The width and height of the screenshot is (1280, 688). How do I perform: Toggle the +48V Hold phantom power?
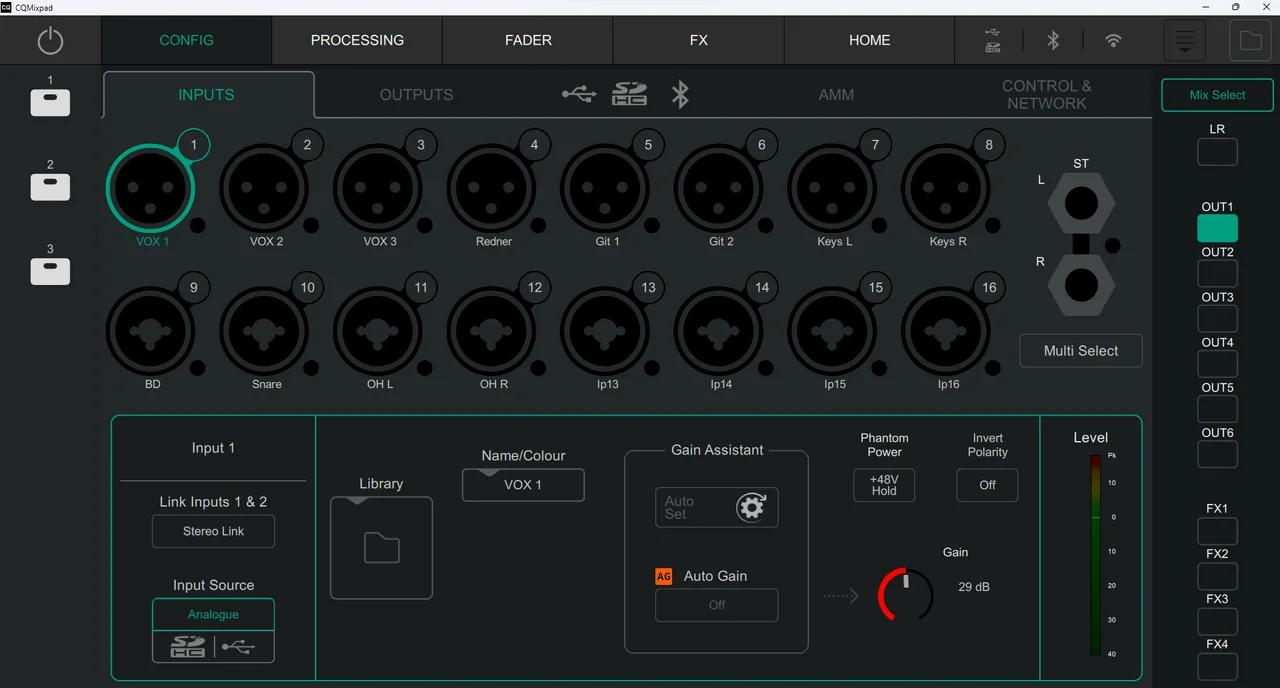[x=884, y=485]
